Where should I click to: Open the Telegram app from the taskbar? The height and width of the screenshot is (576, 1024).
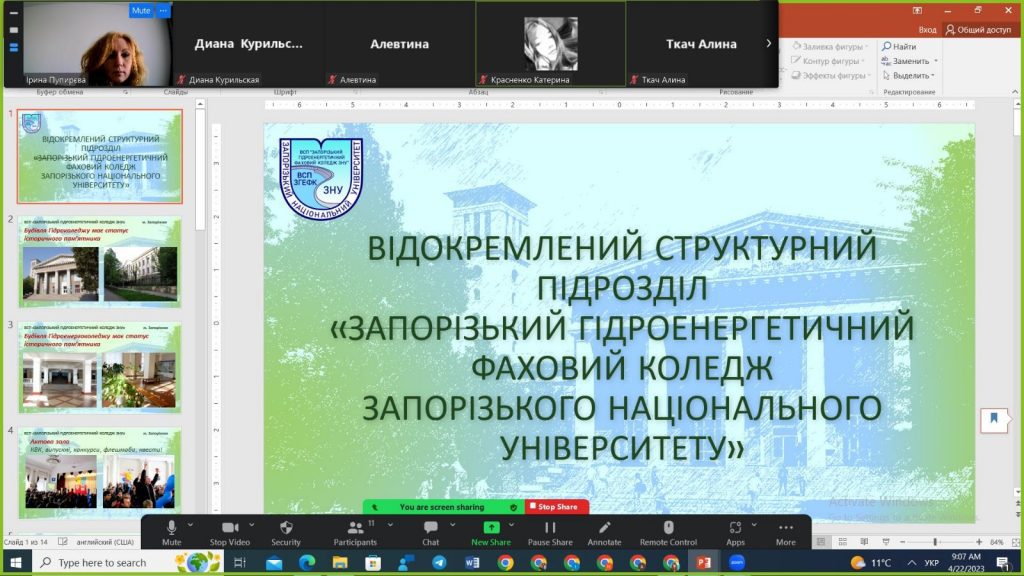coord(440,562)
